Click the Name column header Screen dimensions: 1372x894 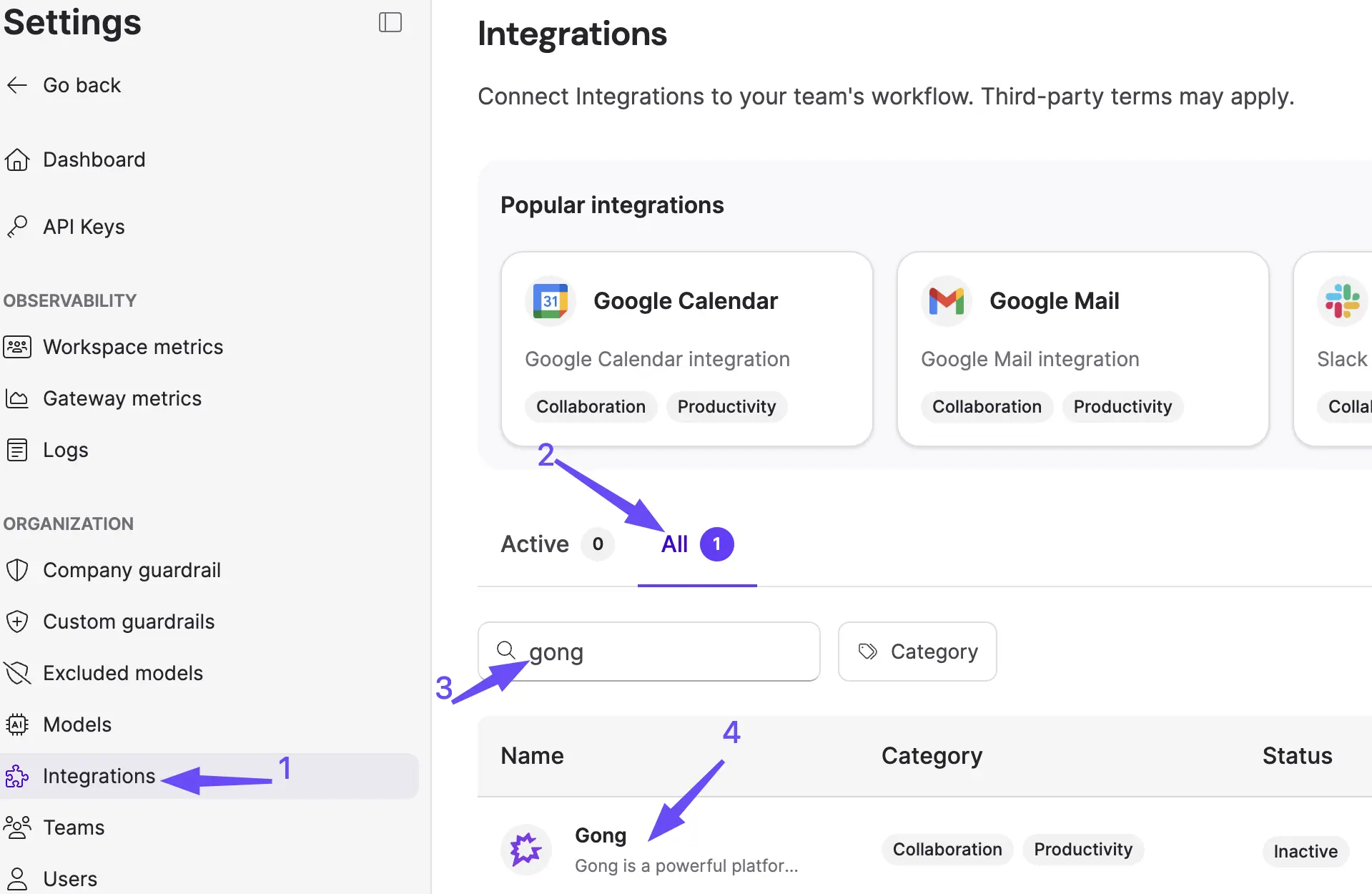tap(533, 756)
